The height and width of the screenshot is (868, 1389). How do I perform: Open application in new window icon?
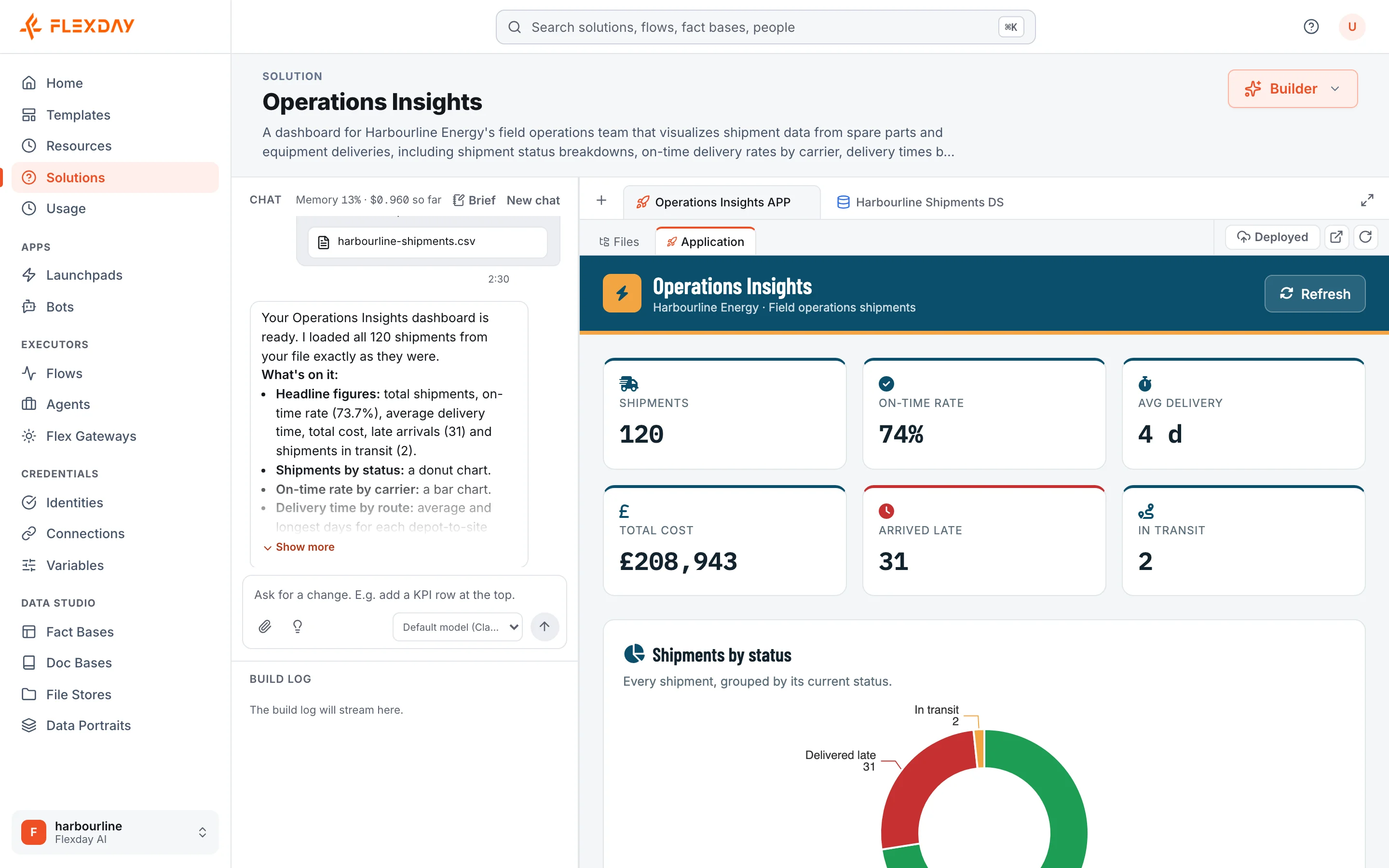click(1336, 237)
